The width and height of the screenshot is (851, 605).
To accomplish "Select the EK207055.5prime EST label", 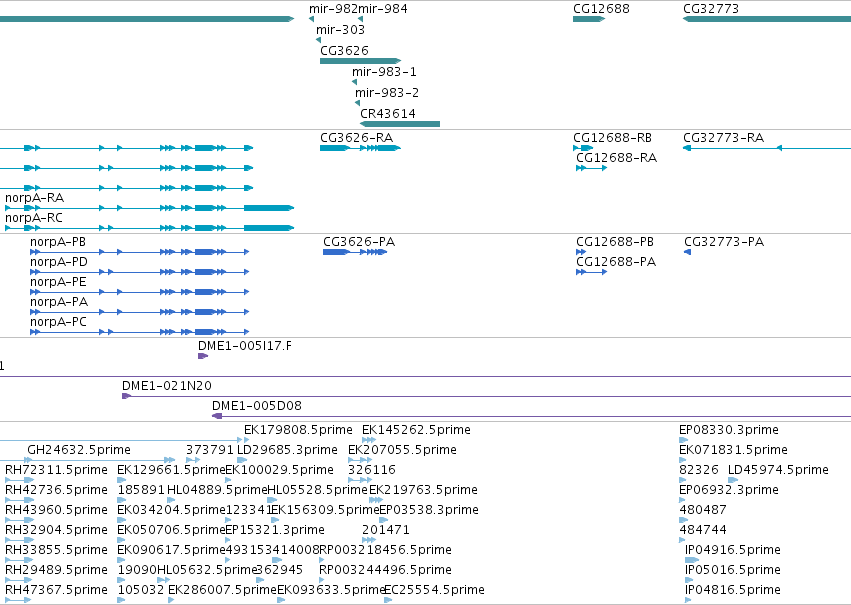I will click(x=402, y=450).
